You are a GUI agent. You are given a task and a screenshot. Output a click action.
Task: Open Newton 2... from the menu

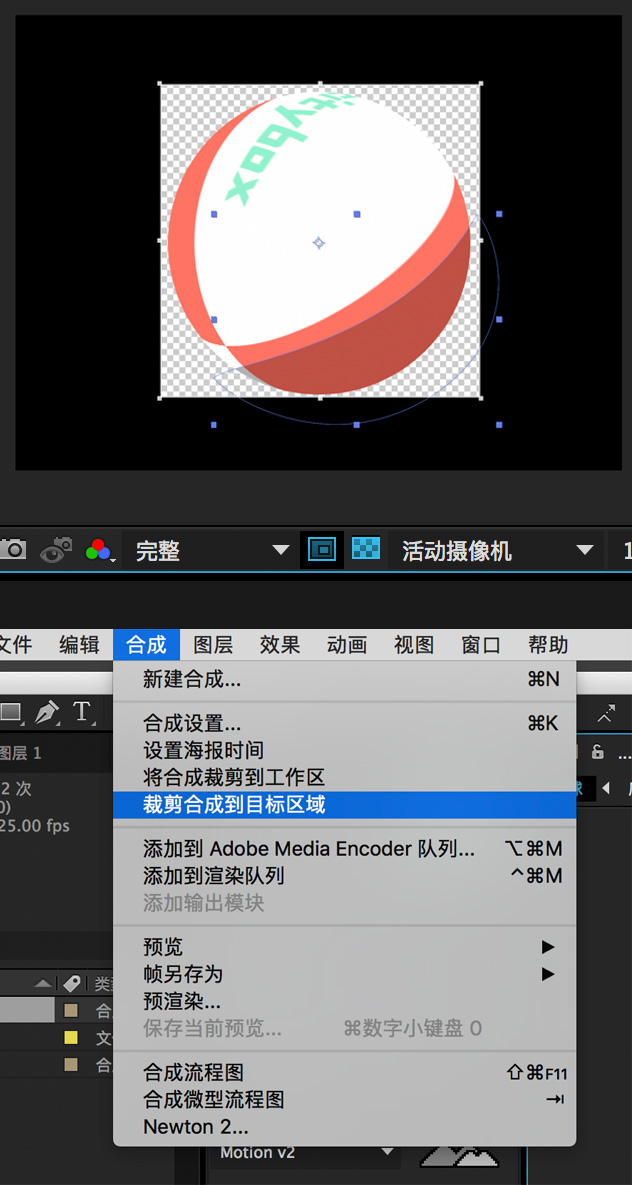pos(345,1126)
